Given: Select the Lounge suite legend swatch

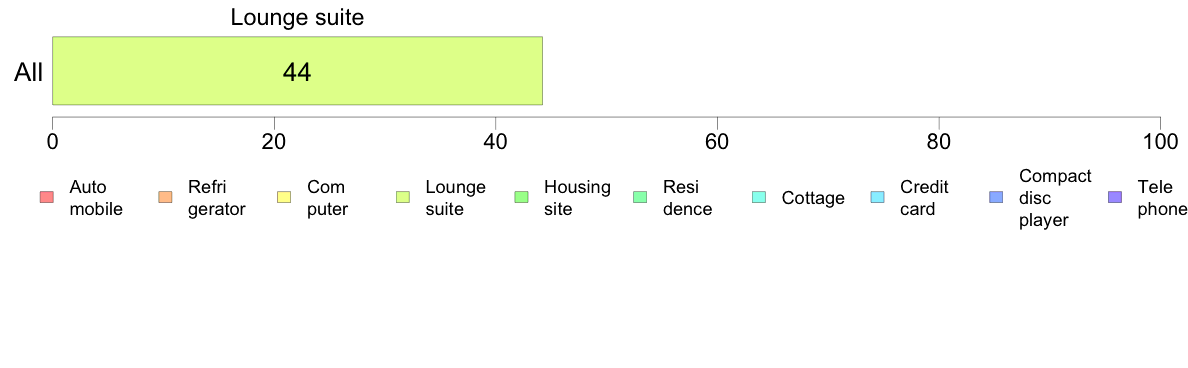Looking at the screenshot, I should [402, 198].
